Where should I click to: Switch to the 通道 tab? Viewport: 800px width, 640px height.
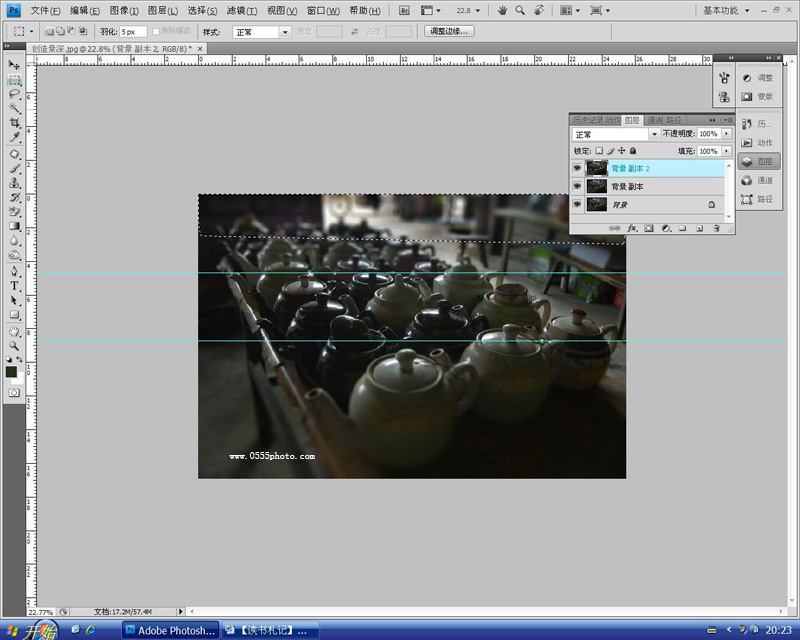tap(655, 120)
